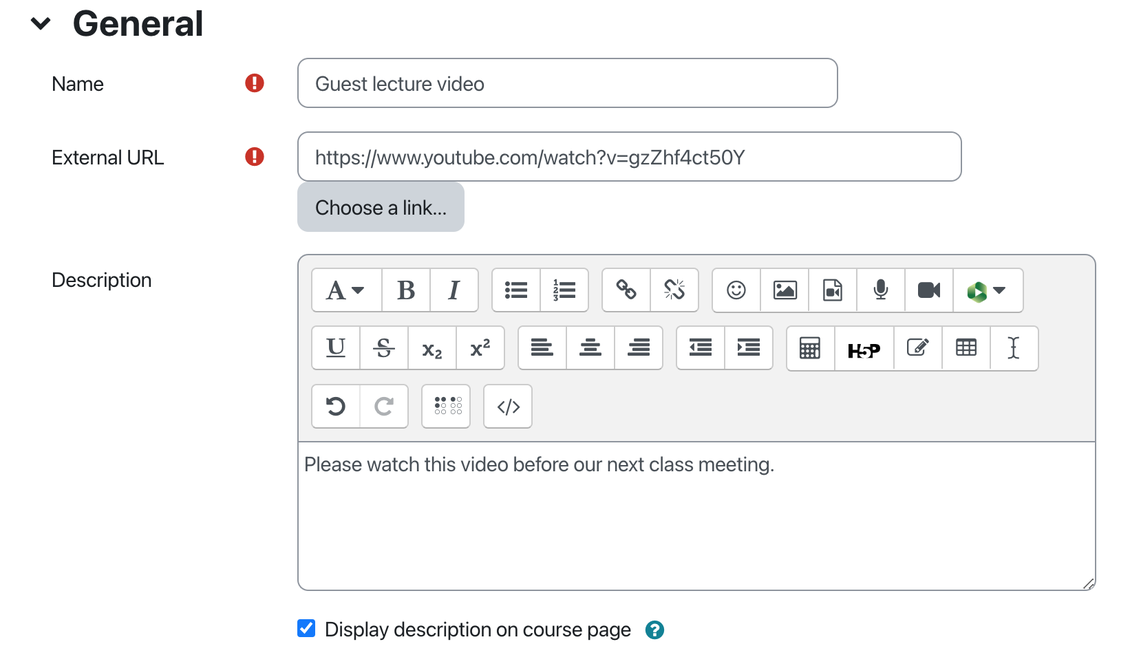Open the paragraph styles dropdown

[346, 290]
